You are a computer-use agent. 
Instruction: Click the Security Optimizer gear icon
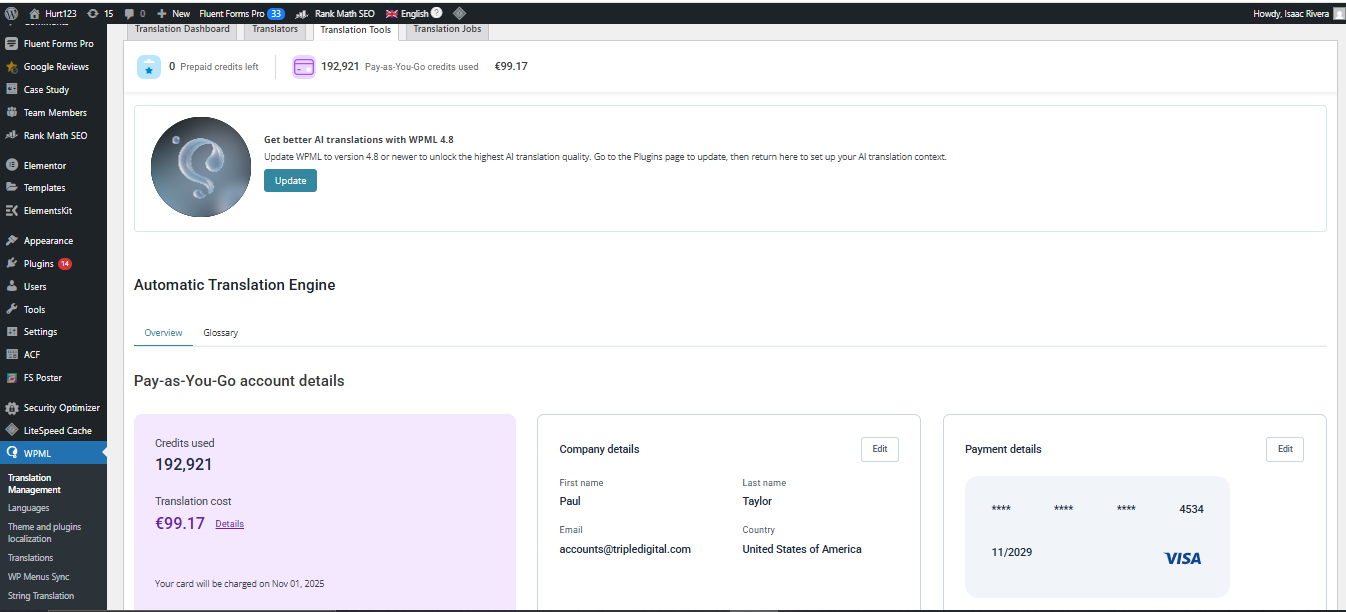coord(12,408)
